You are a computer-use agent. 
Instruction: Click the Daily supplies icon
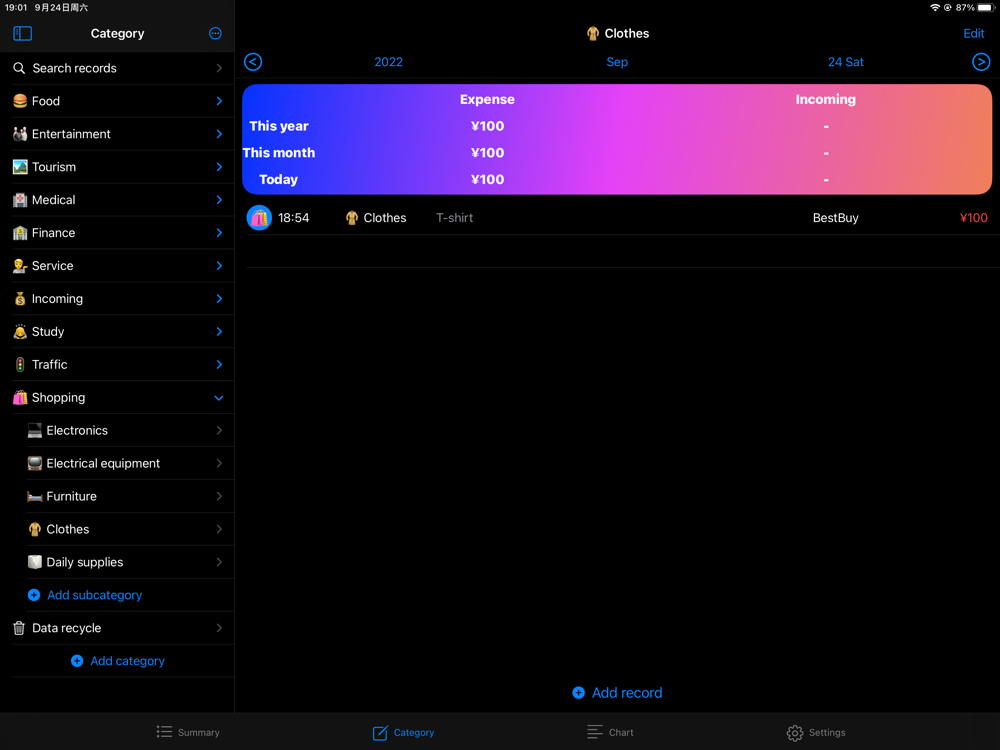(34, 562)
